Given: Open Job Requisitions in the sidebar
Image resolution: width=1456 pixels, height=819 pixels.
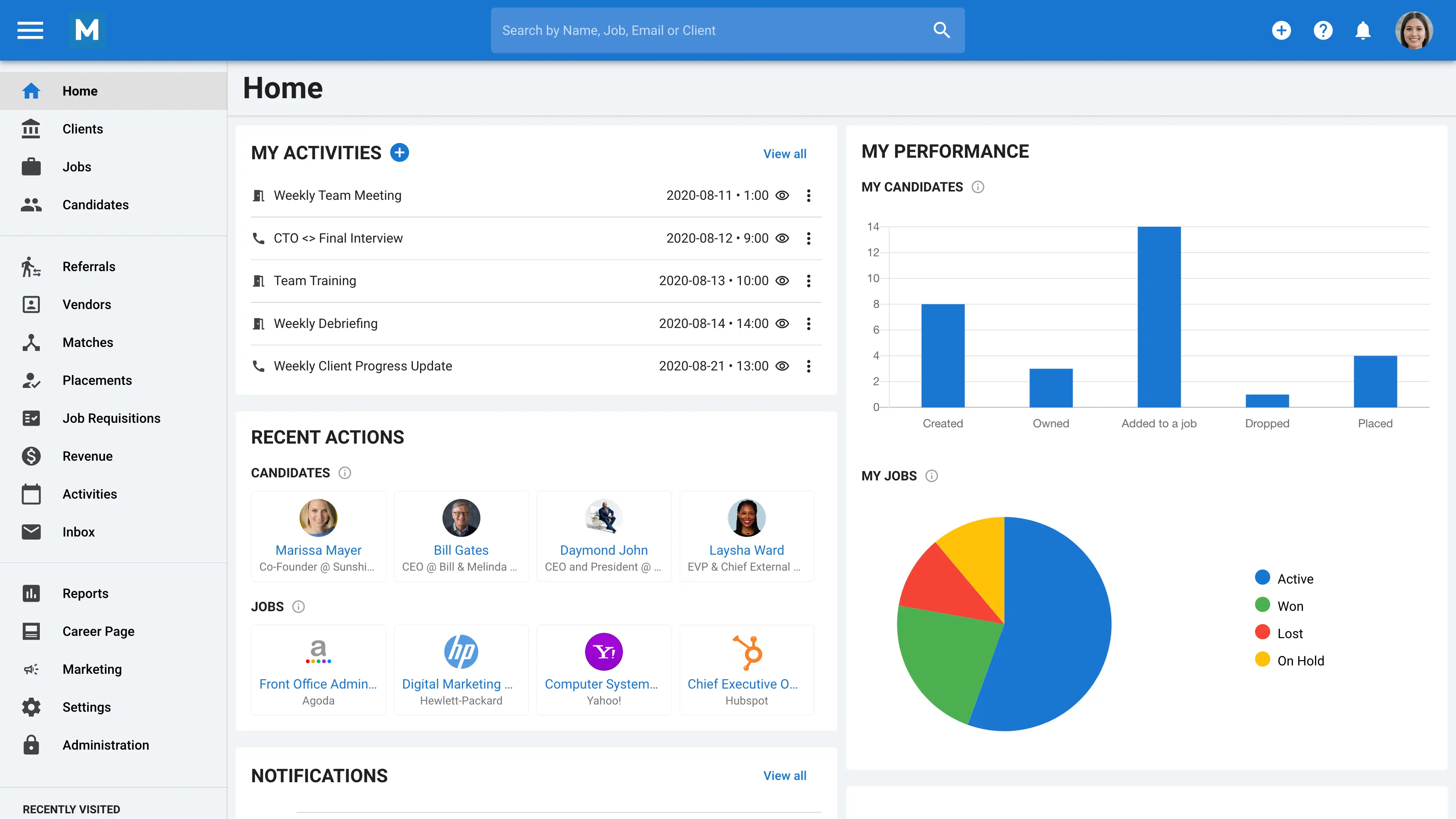Looking at the screenshot, I should pos(111,418).
